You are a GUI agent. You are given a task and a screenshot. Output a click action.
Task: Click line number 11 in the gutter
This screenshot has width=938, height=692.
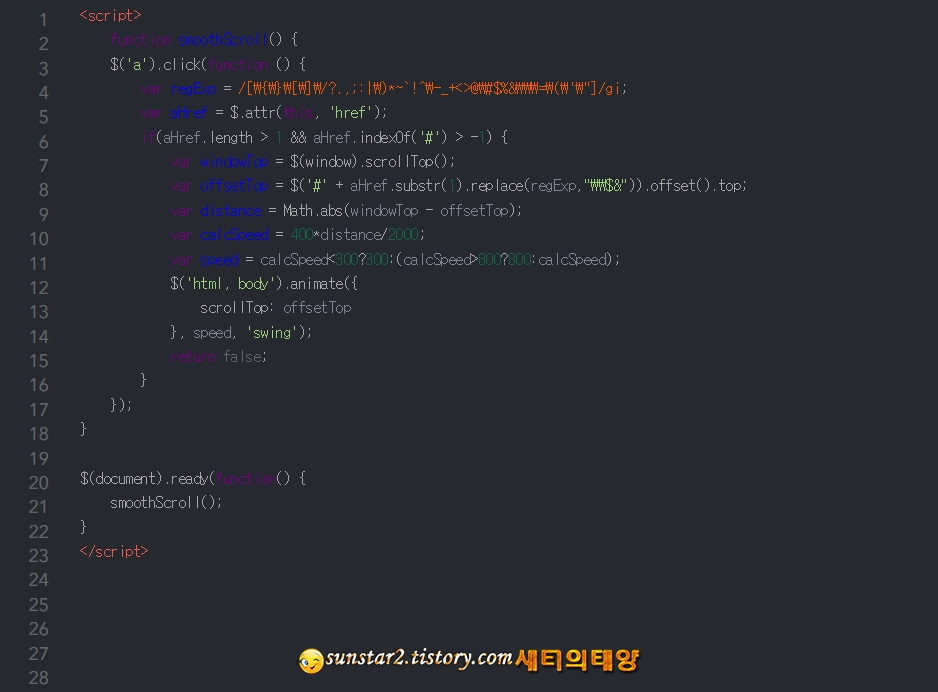click(x=39, y=264)
